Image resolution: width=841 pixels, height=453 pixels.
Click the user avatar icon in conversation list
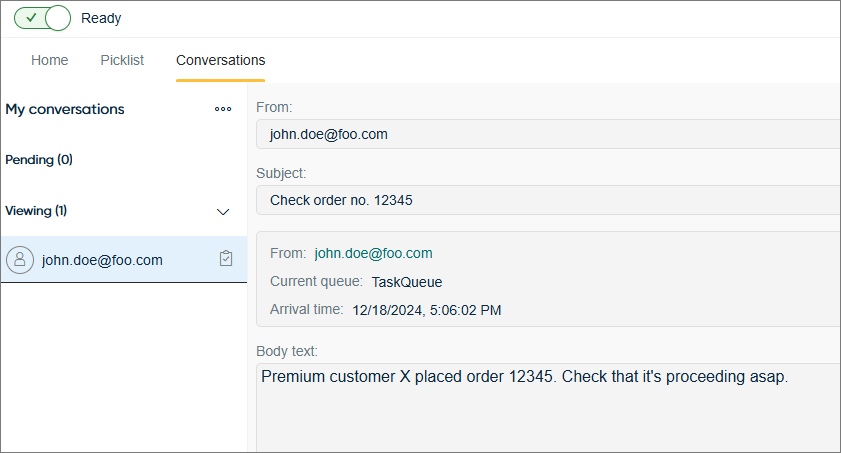20,259
